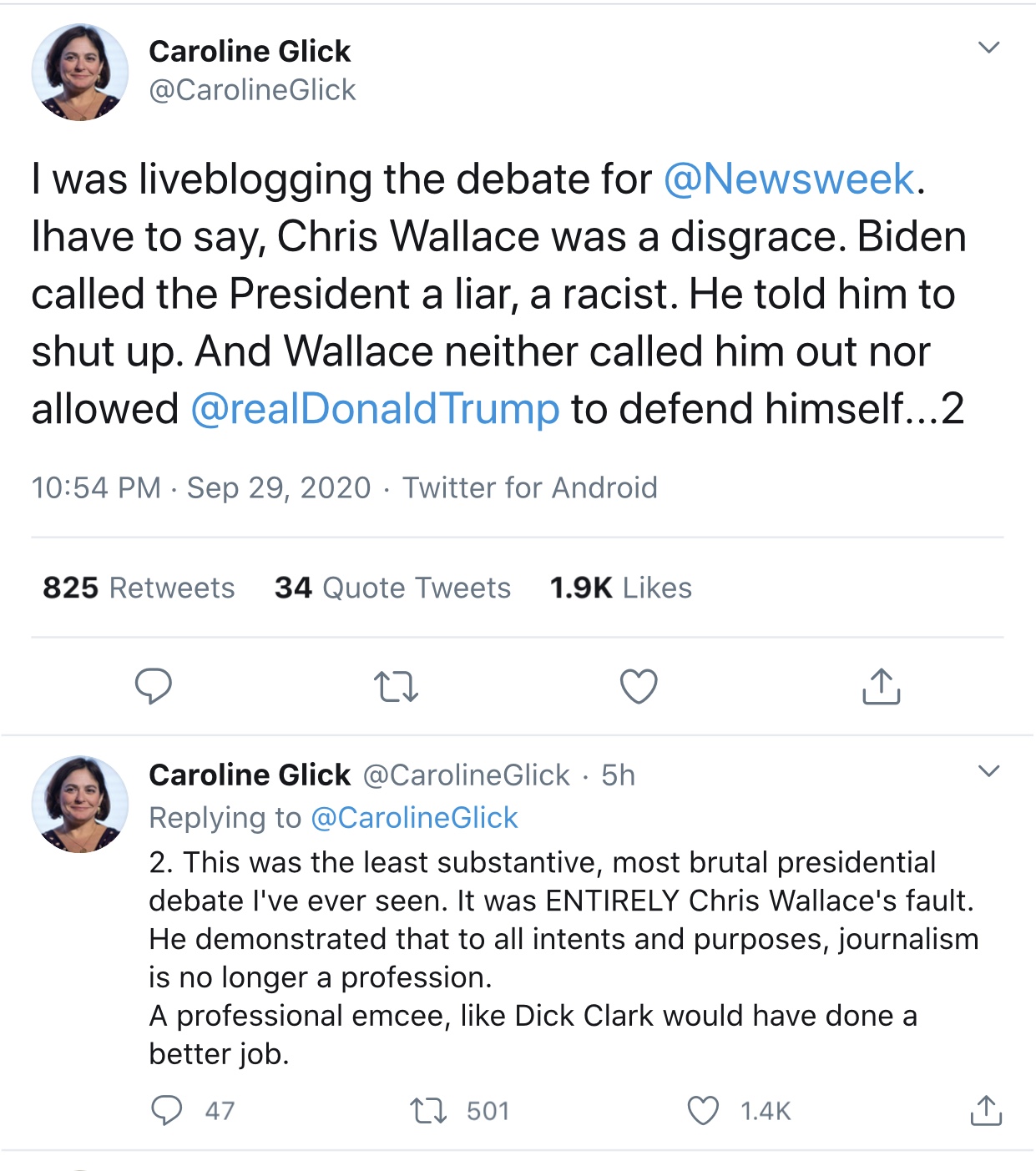The width and height of the screenshot is (1036, 1171).
Task: Retweet the main liveblogging tweet
Action: coord(396,686)
